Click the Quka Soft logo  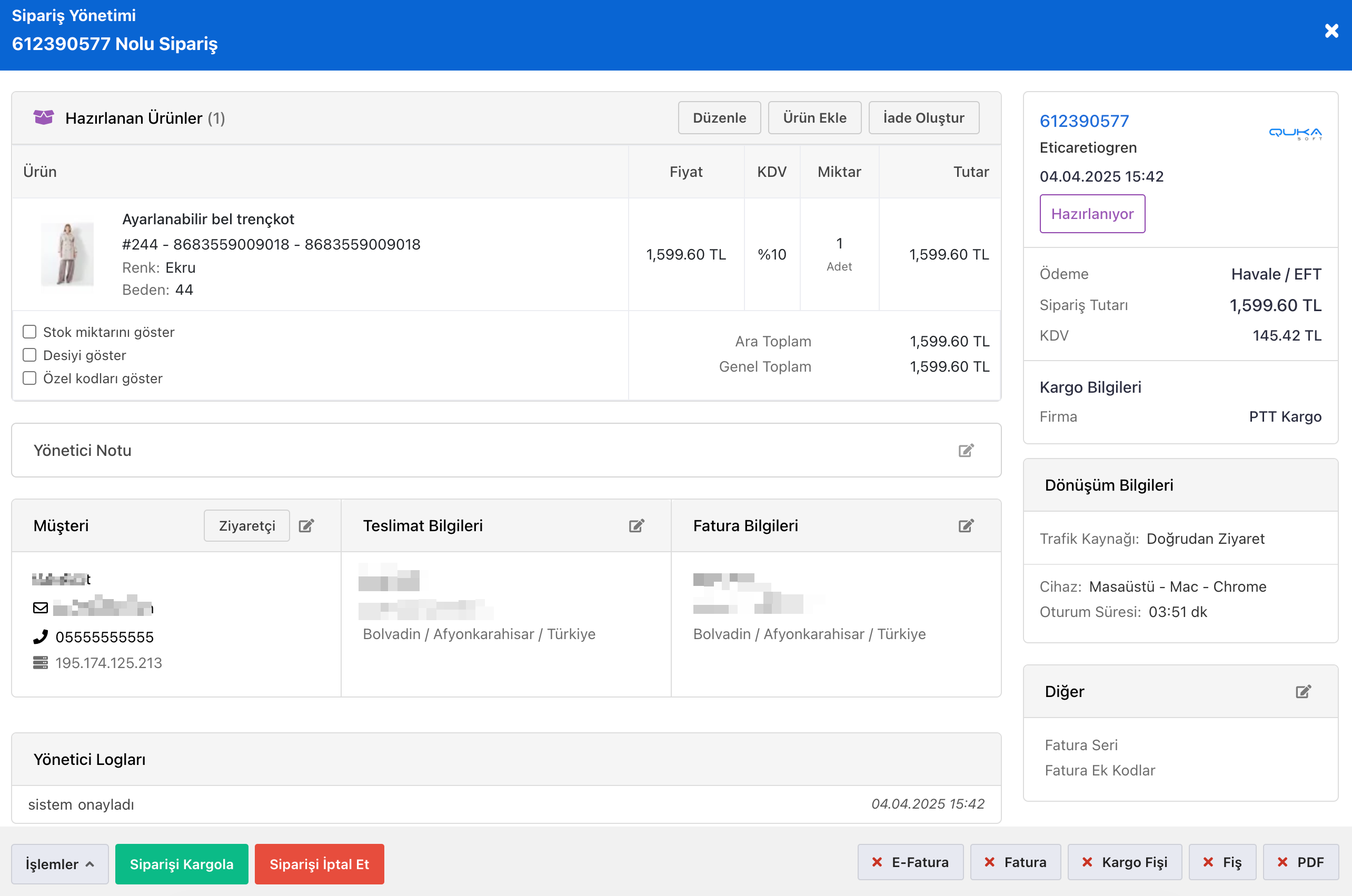[x=1295, y=133]
